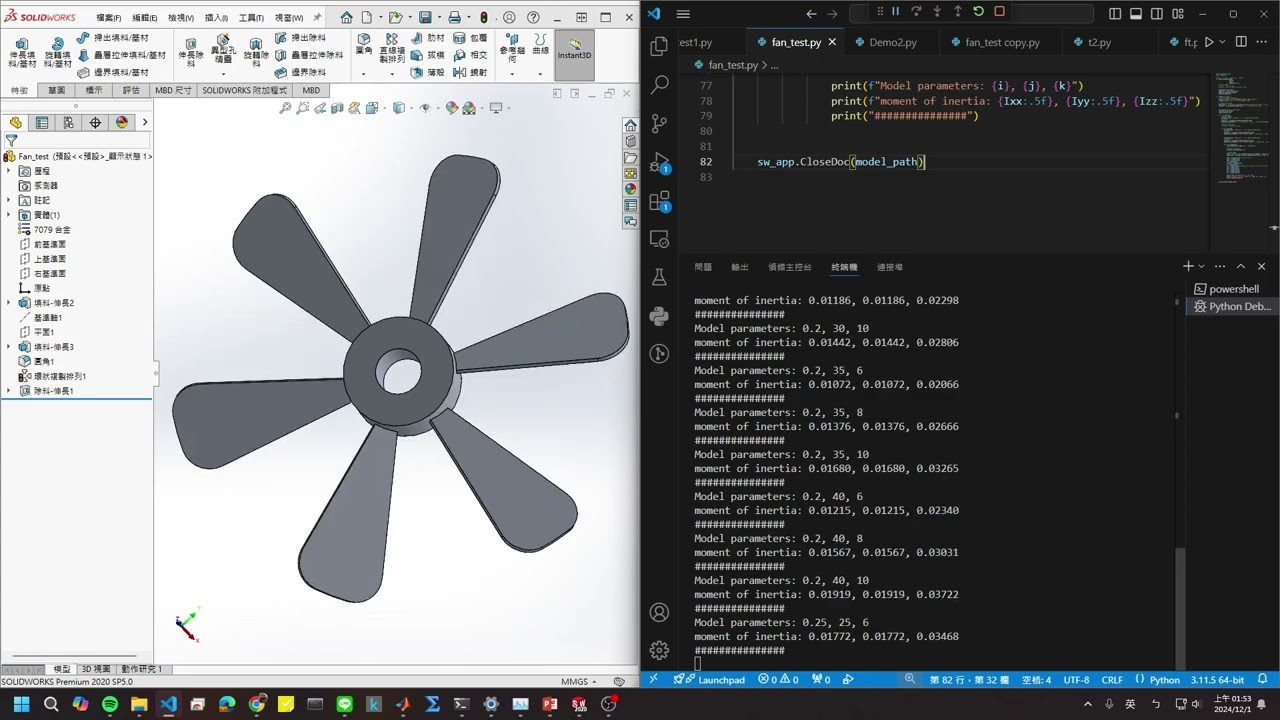This screenshot has width=1280, height=720.
Task: Expand the 填料-伸長3 feature node
Action: 9,347
